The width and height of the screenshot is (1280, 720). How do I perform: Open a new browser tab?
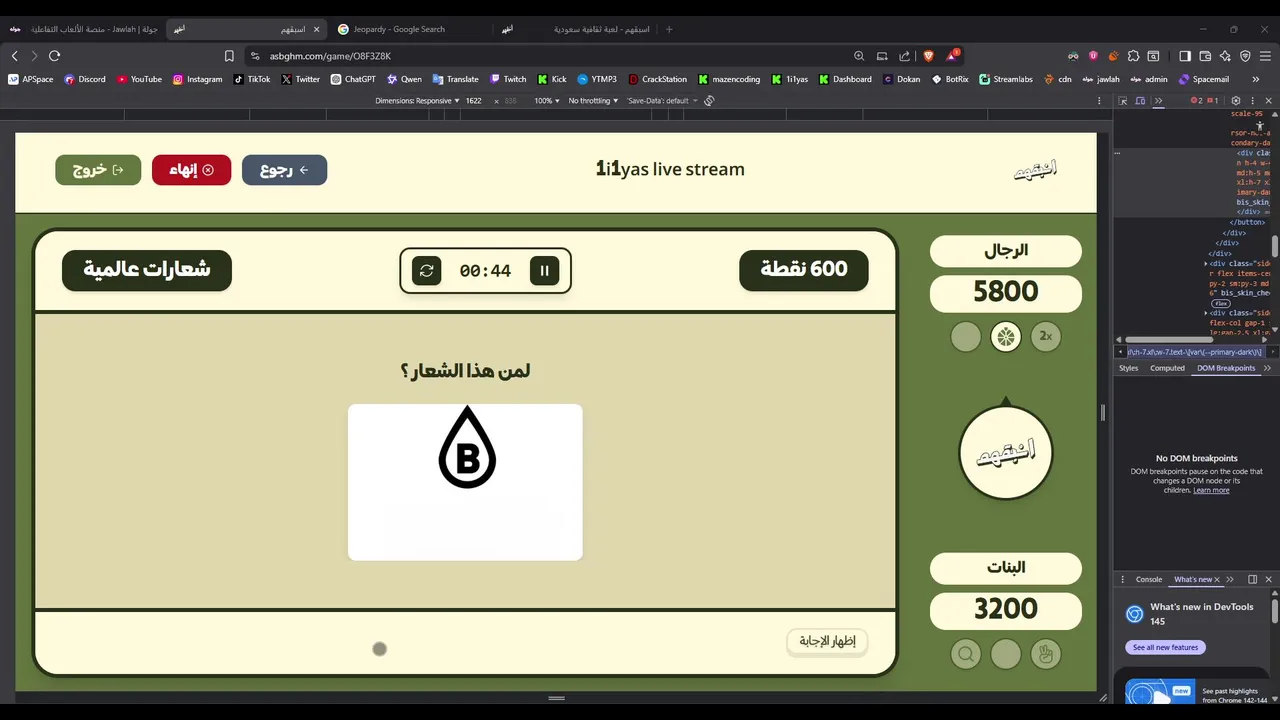(x=669, y=29)
